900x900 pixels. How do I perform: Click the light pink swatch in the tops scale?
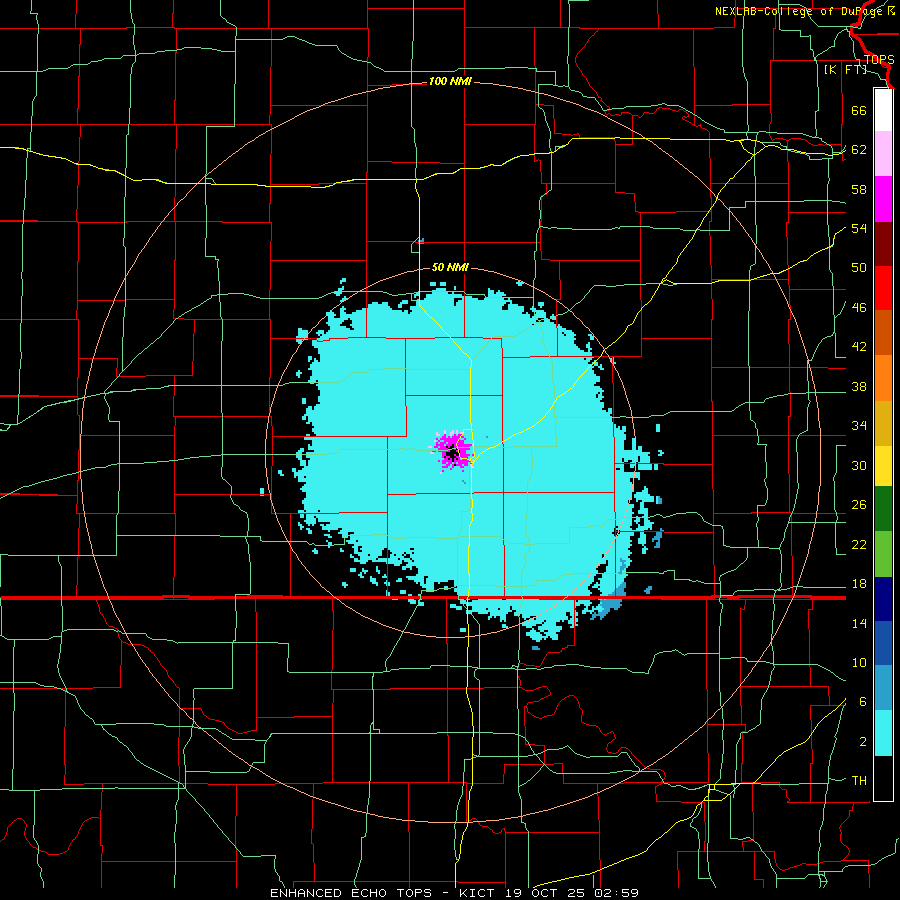pyautogui.click(x=883, y=154)
